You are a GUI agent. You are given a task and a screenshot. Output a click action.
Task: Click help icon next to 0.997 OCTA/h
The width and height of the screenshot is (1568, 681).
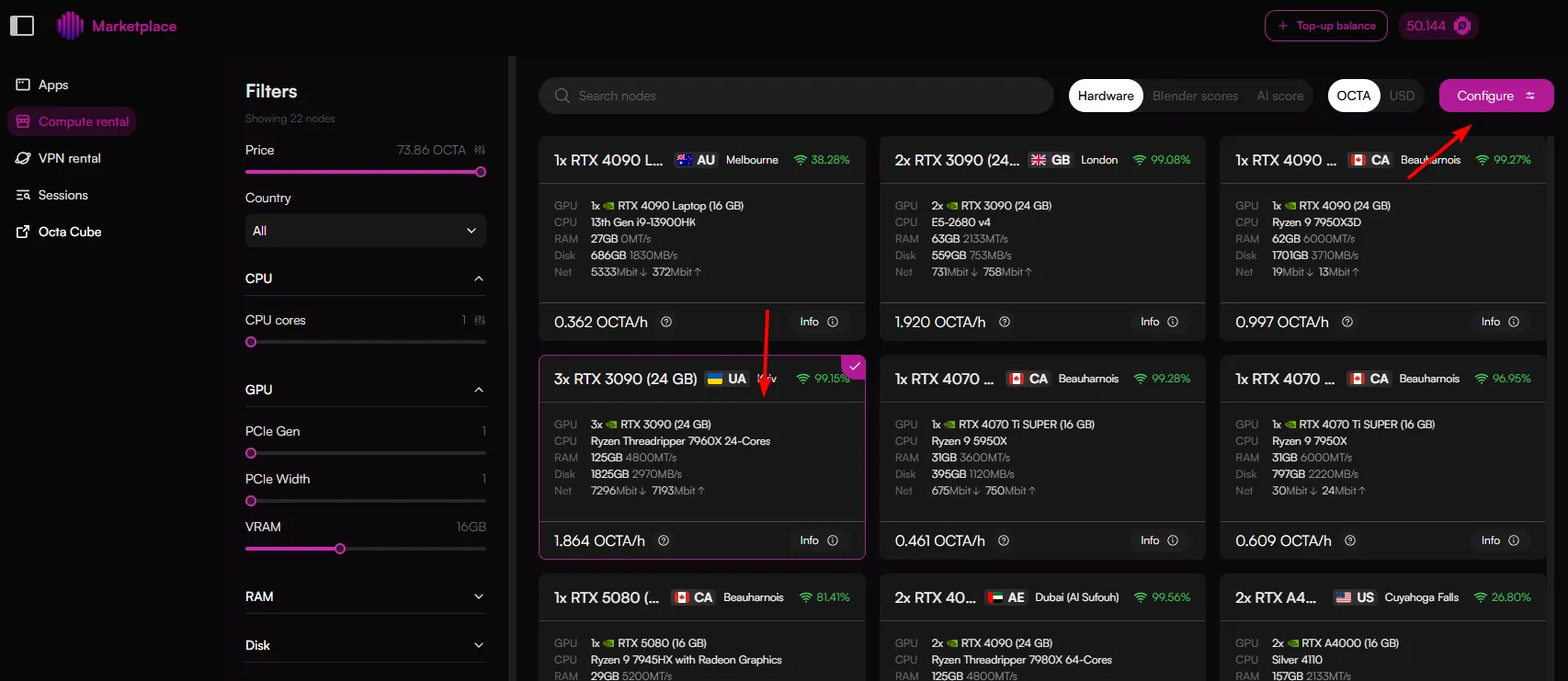pyautogui.click(x=1347, y=322)
